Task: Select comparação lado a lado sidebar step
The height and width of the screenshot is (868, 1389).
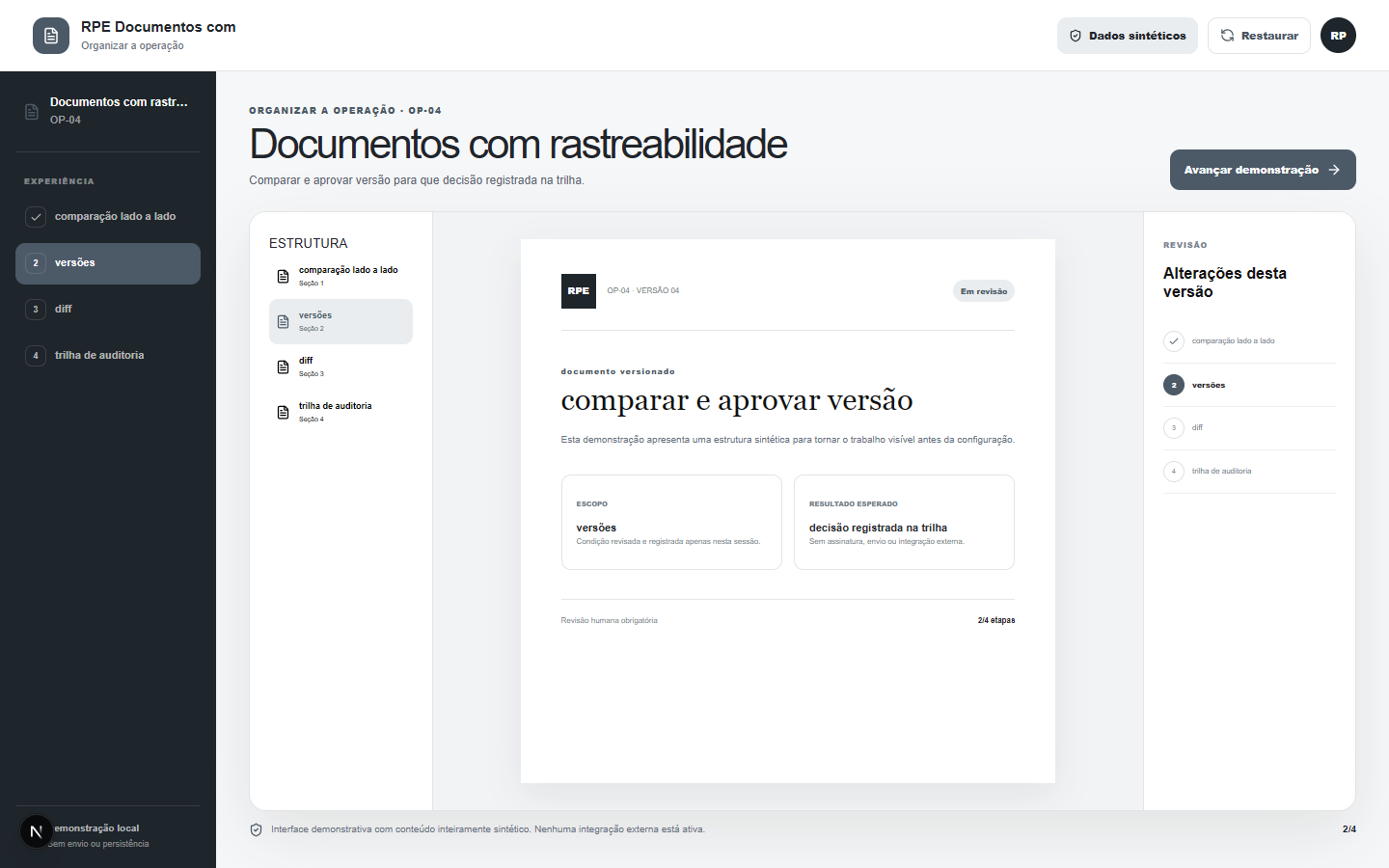Action: pyautogui.click(x=108, y=217)
